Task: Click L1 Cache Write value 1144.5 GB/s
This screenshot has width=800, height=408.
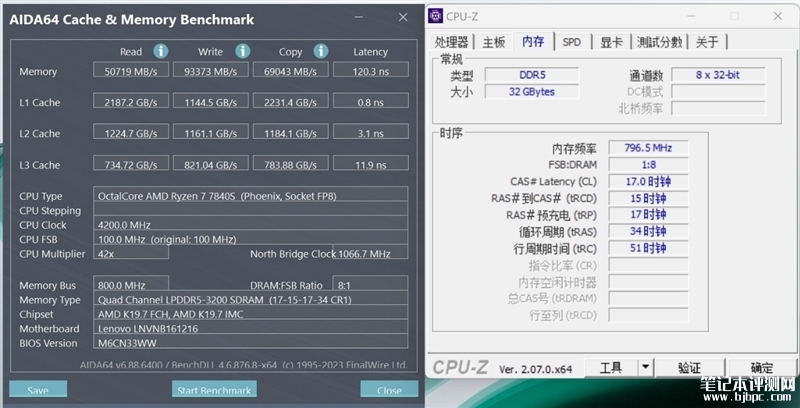Action: tap(211, 100)
